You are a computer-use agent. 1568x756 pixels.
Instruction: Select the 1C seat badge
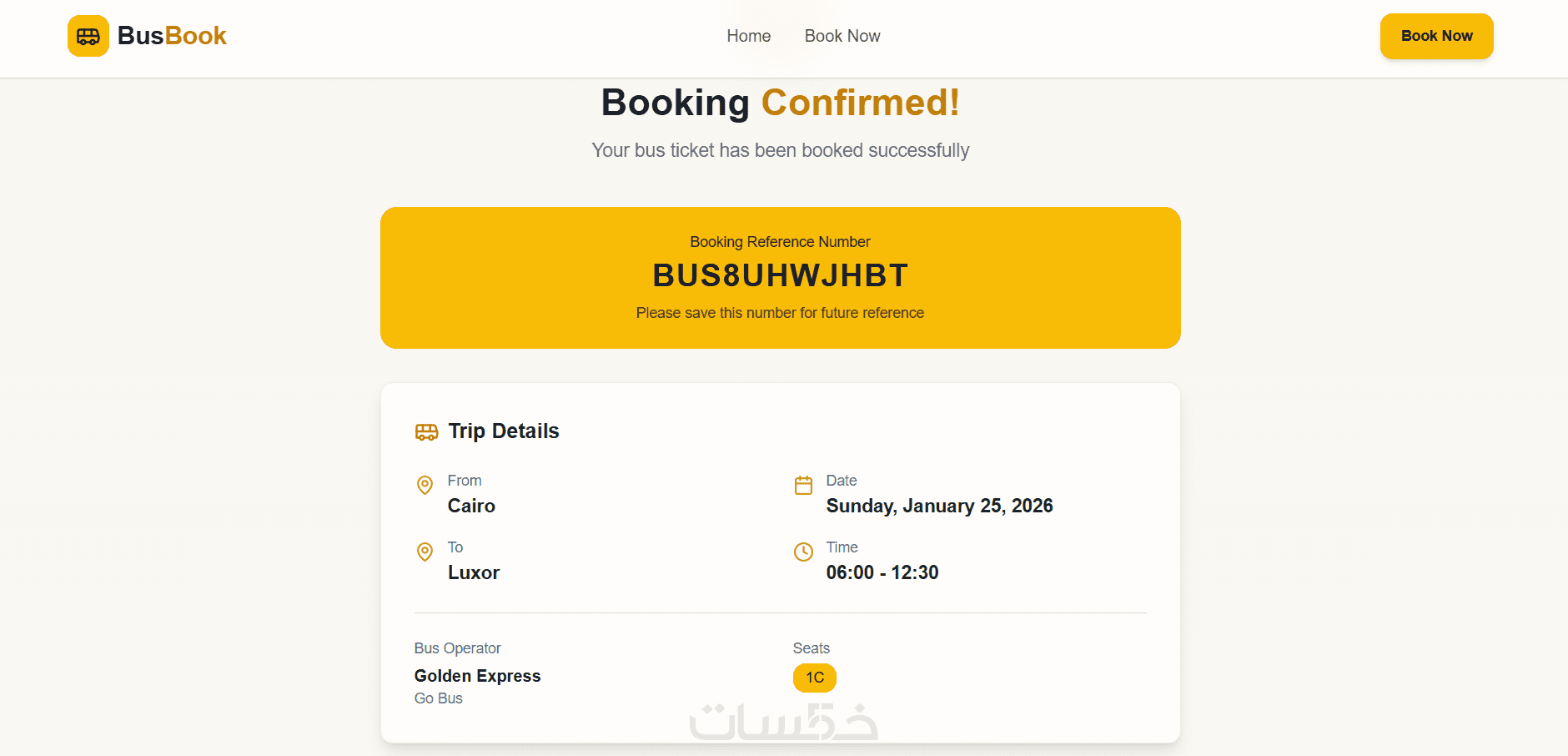click(x=814, y=678)
